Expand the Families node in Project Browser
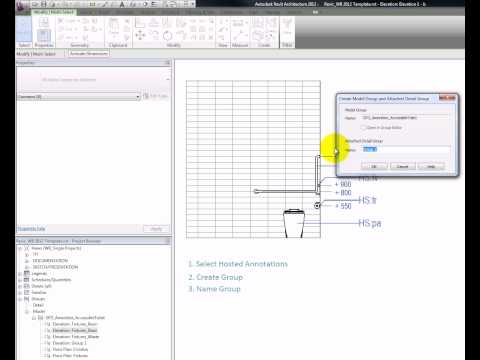The image size is (480, 360). tap(20, 292)
